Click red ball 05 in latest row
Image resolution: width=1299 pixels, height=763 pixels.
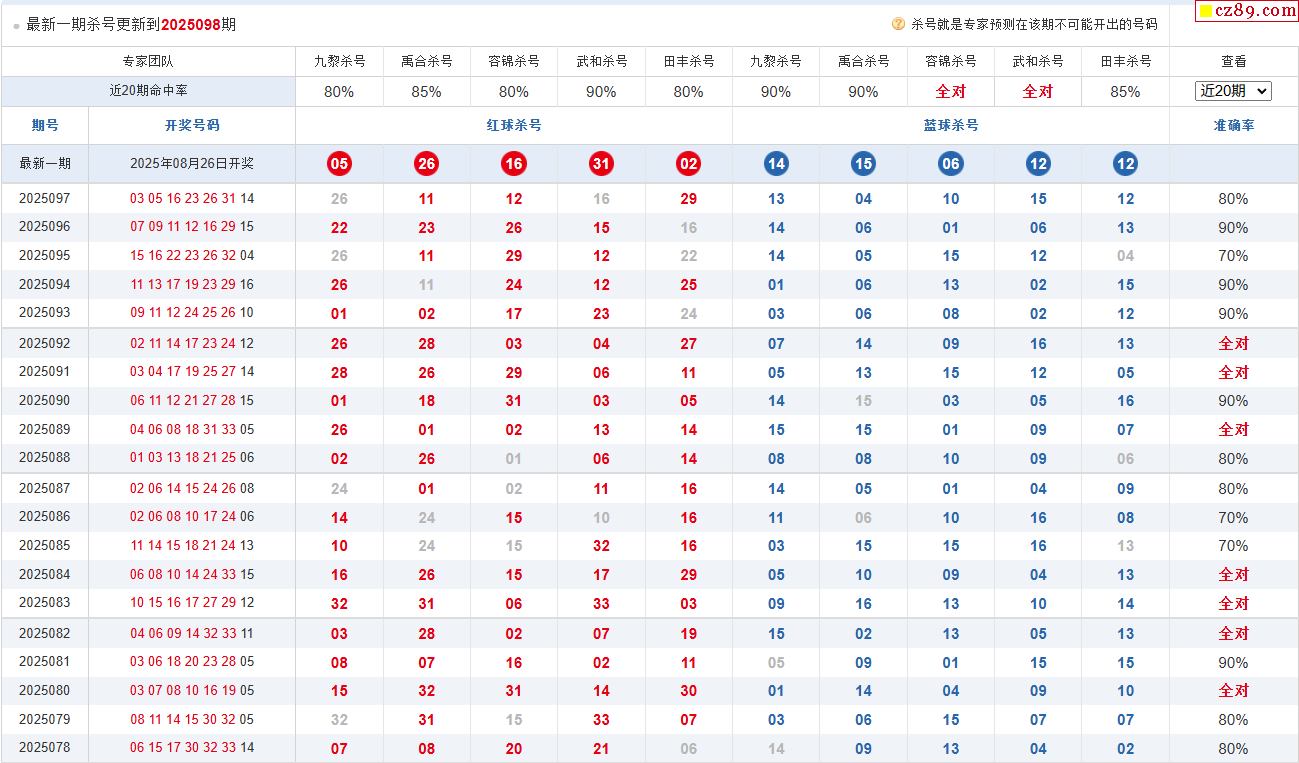(339, 164)
